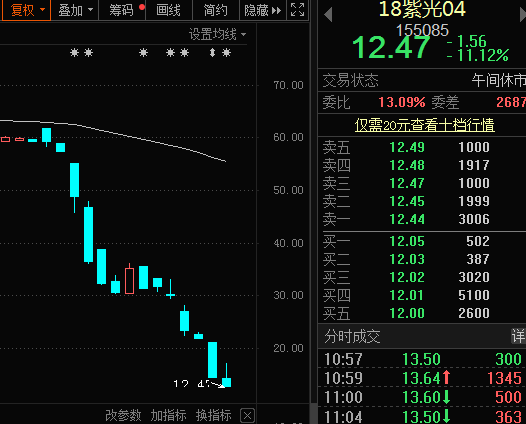
Task: Click the first star event marker
Action: (x=74, y=53)
